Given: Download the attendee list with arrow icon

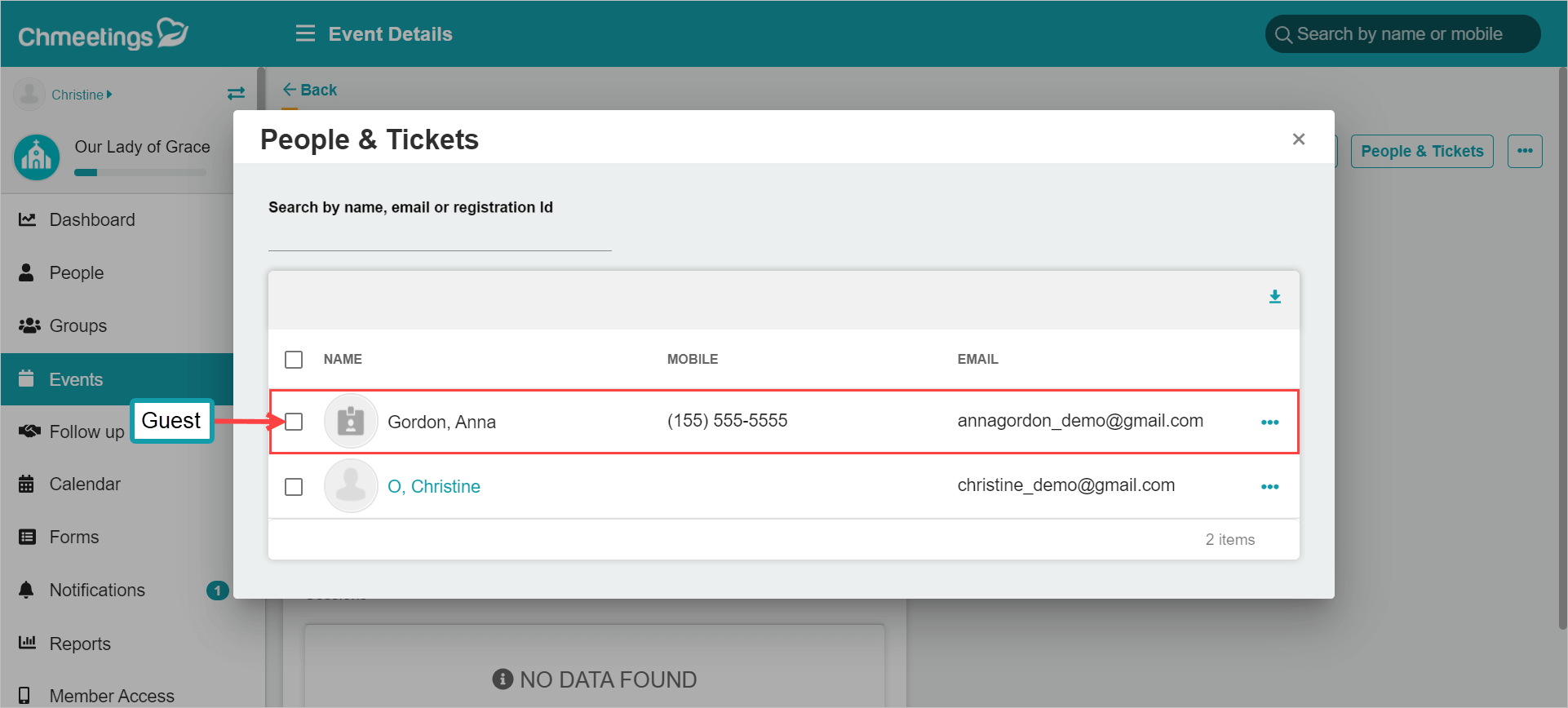Looking at the screenshot, I should point(1275,297).
